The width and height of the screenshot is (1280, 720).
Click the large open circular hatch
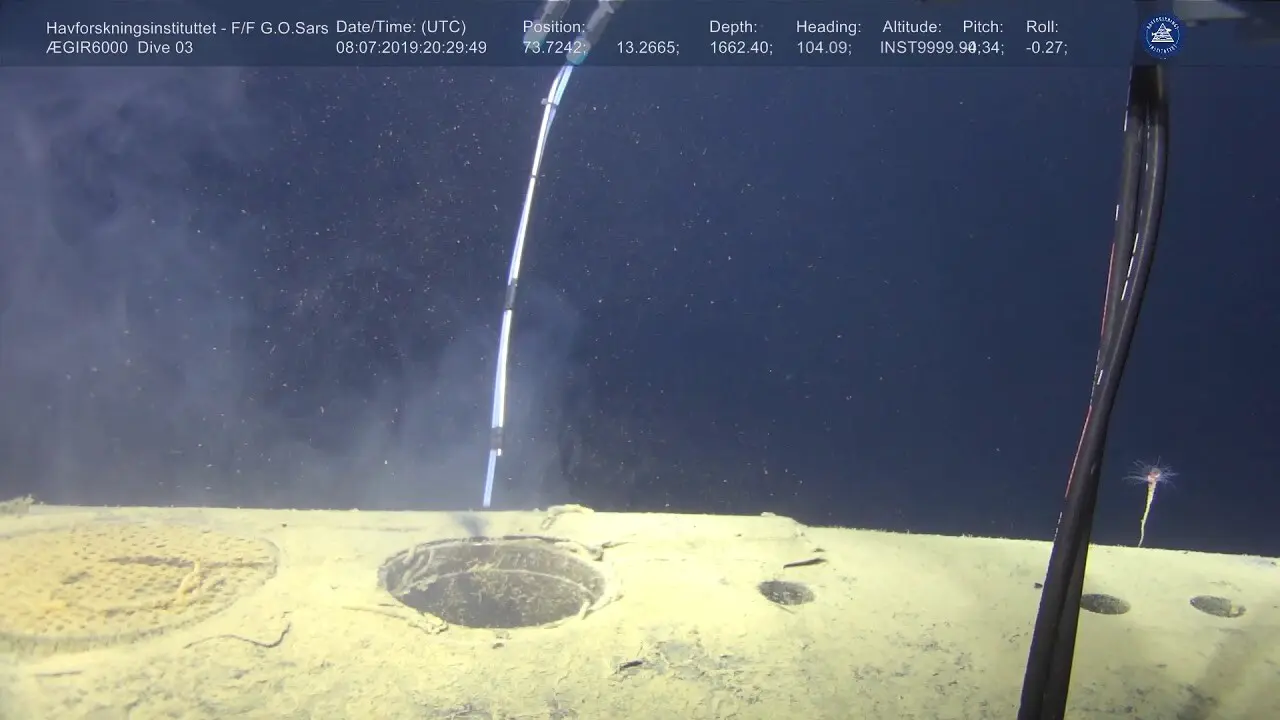492,582
